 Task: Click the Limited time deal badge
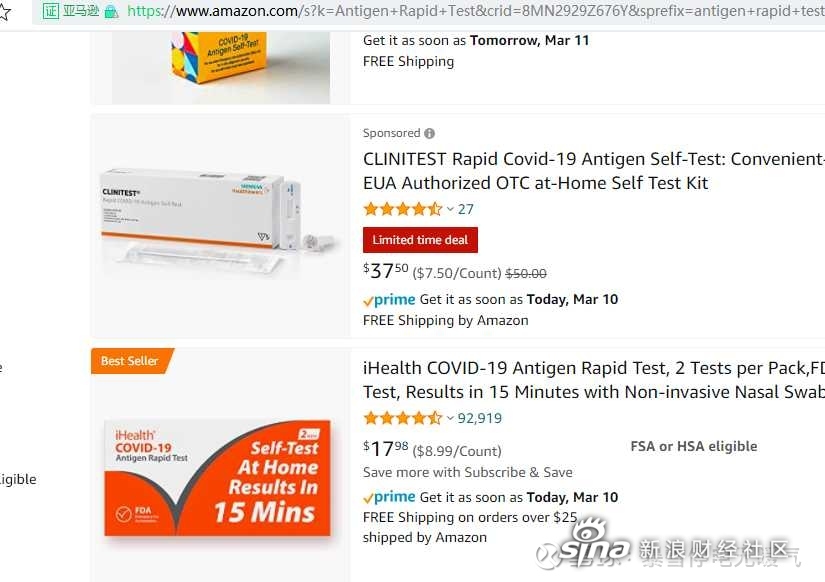(x=420, y=240)
